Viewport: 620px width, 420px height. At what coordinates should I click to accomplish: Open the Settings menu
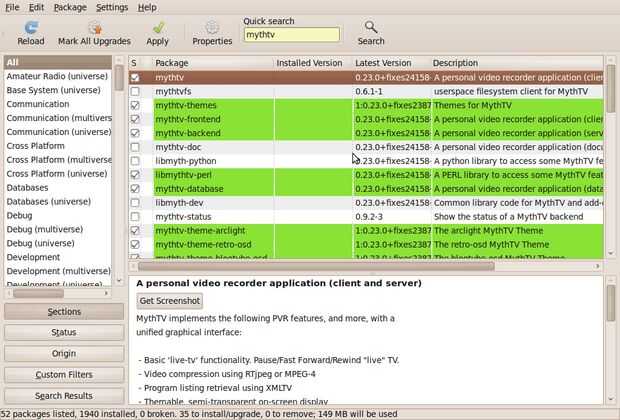coord(112,7)
